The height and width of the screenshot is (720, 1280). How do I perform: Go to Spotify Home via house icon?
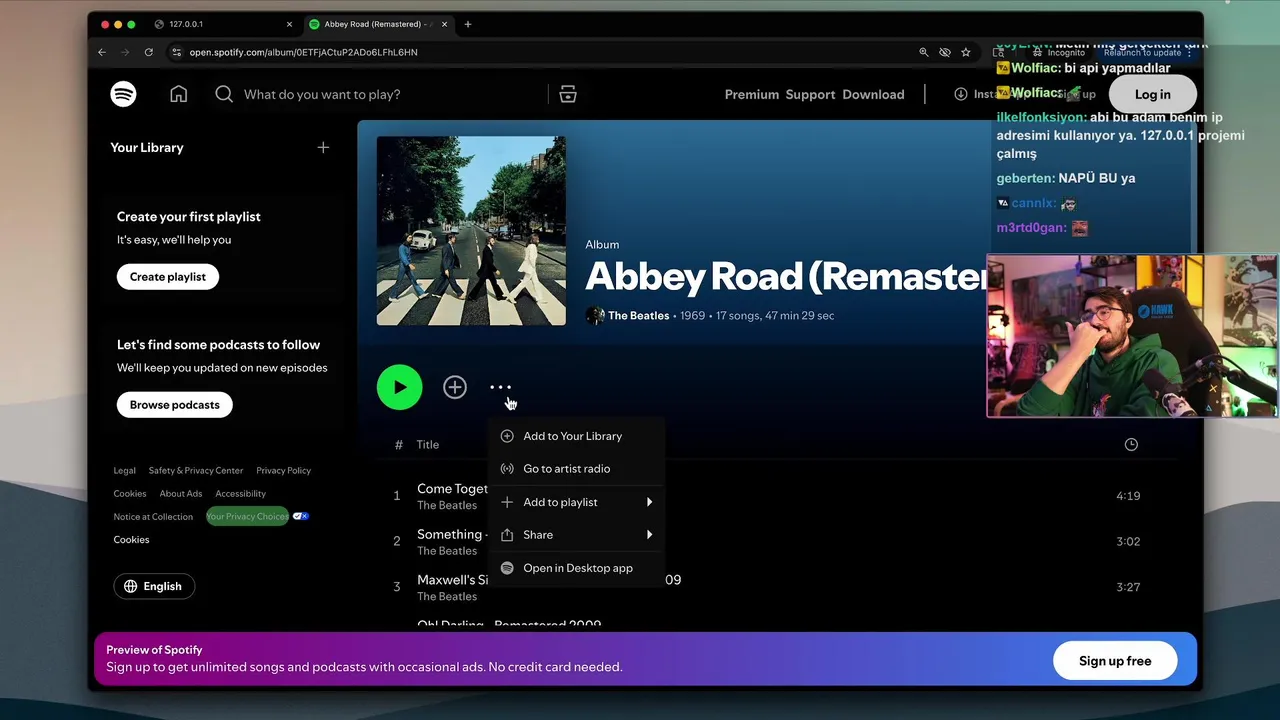[x=178, y=94]
